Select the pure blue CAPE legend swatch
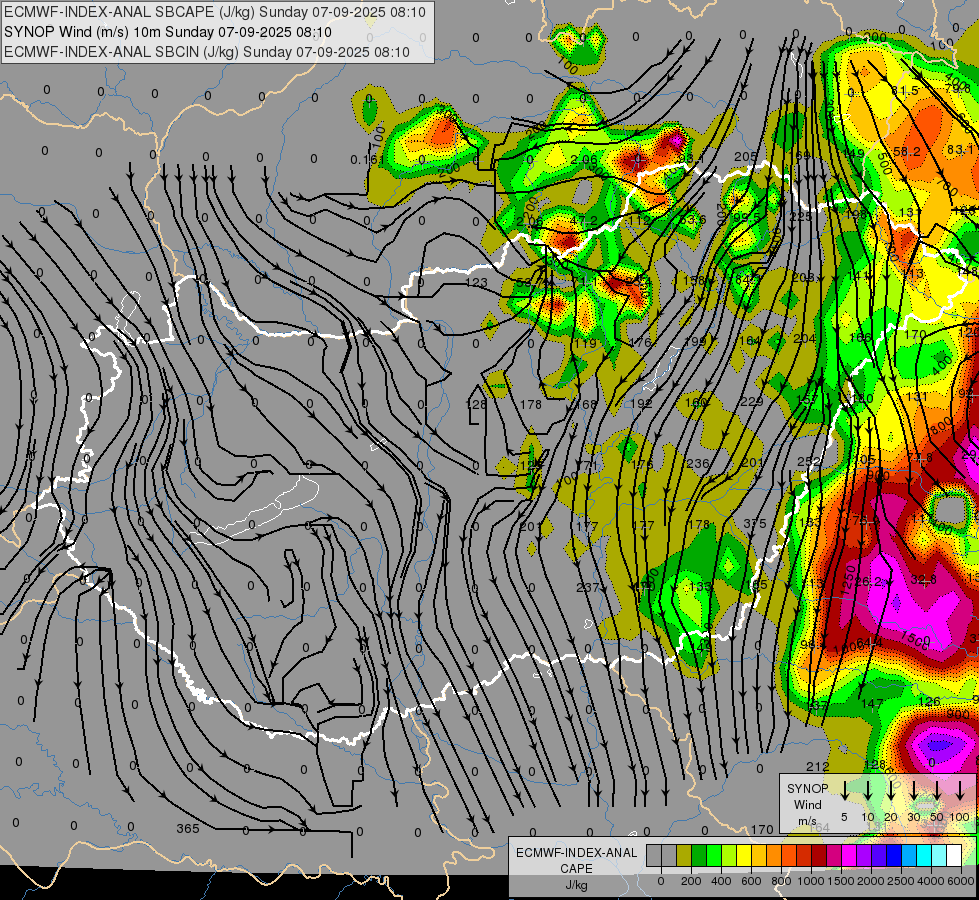The height and width of the screenshot is (900, 979). 893,856
